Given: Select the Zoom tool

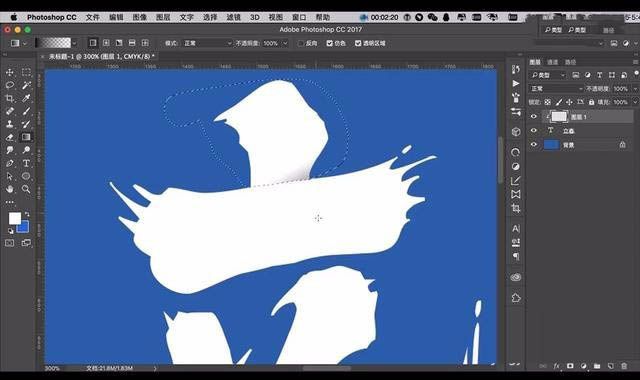Looking at the screenshot, I should coord(26,189).
